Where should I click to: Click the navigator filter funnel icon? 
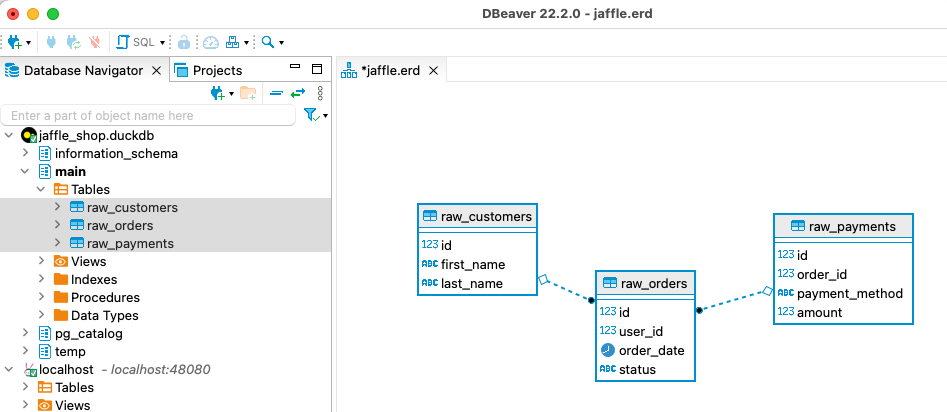click(310, 115)
